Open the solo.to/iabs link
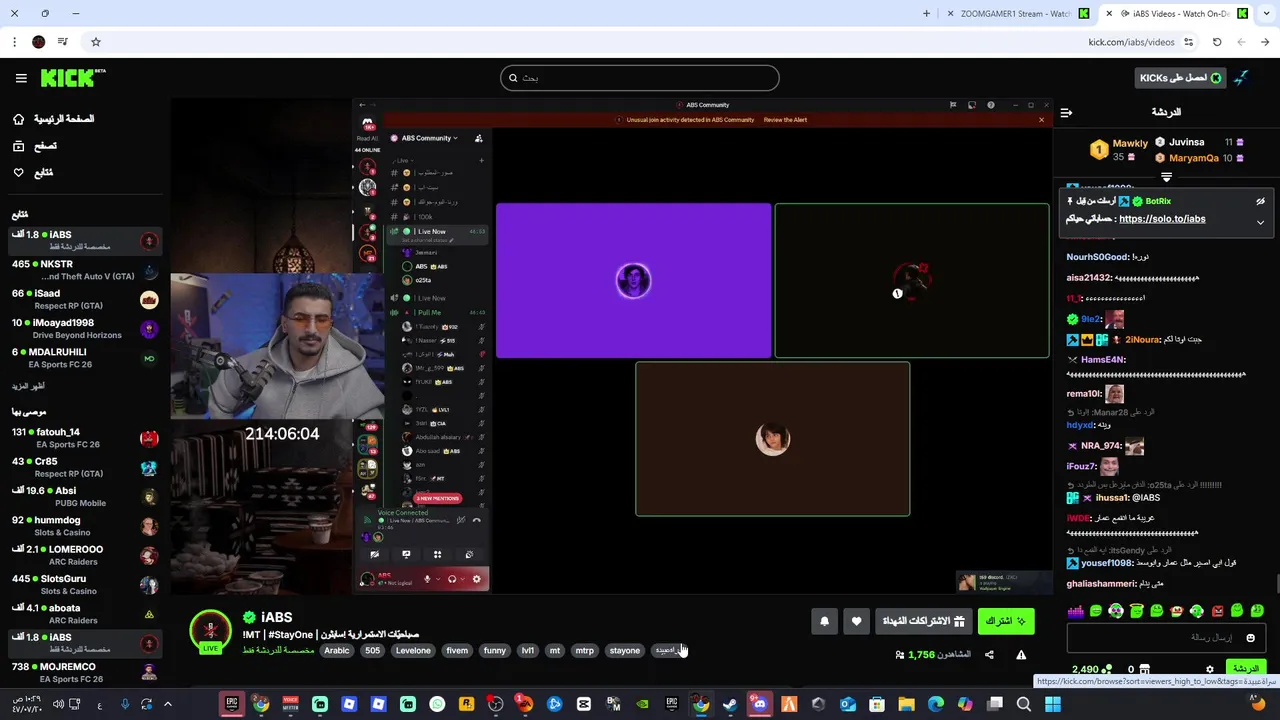This screenshot has height=720, width=1280. click(x=1162, y=219)
